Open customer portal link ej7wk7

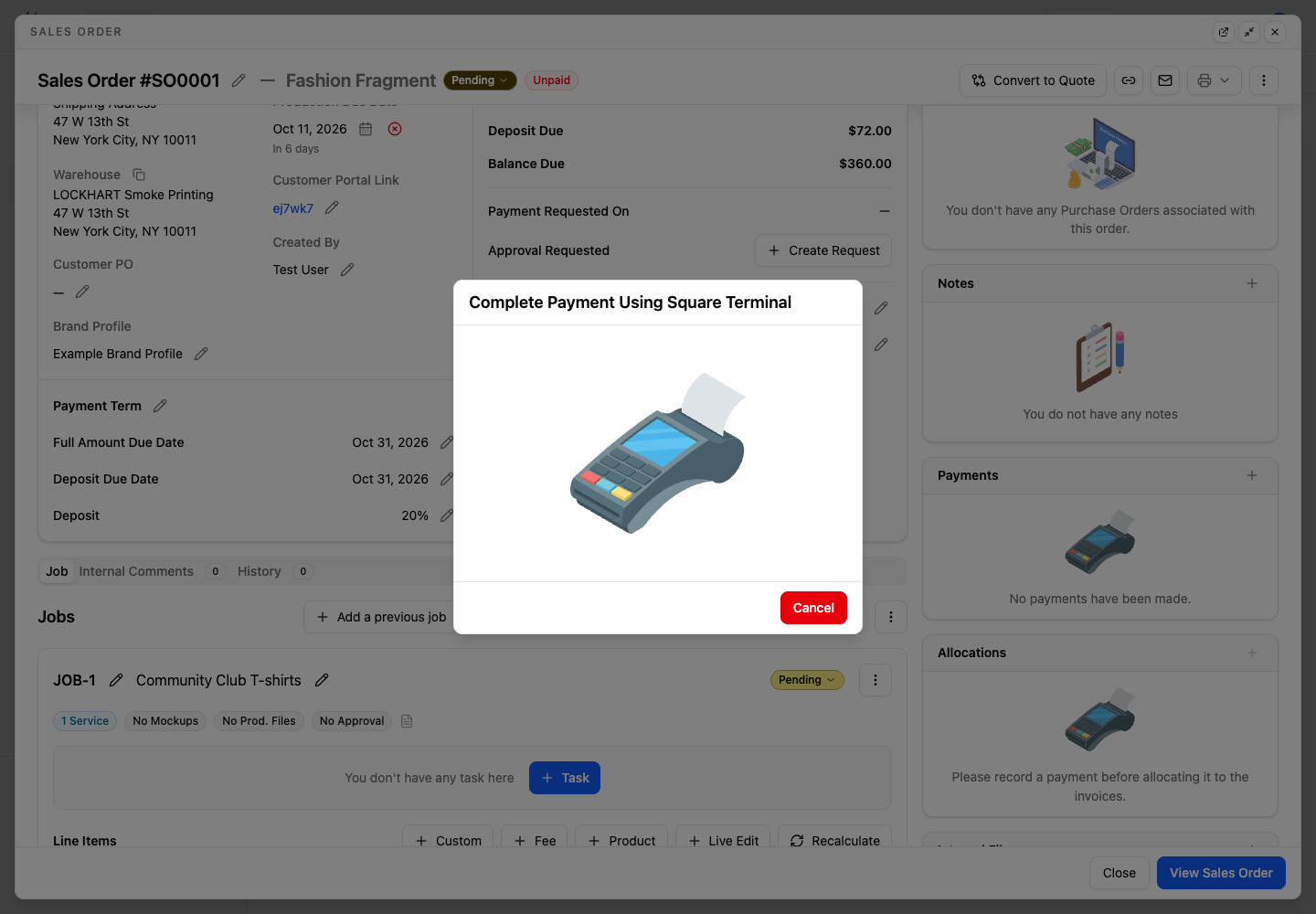coord(292,208)
